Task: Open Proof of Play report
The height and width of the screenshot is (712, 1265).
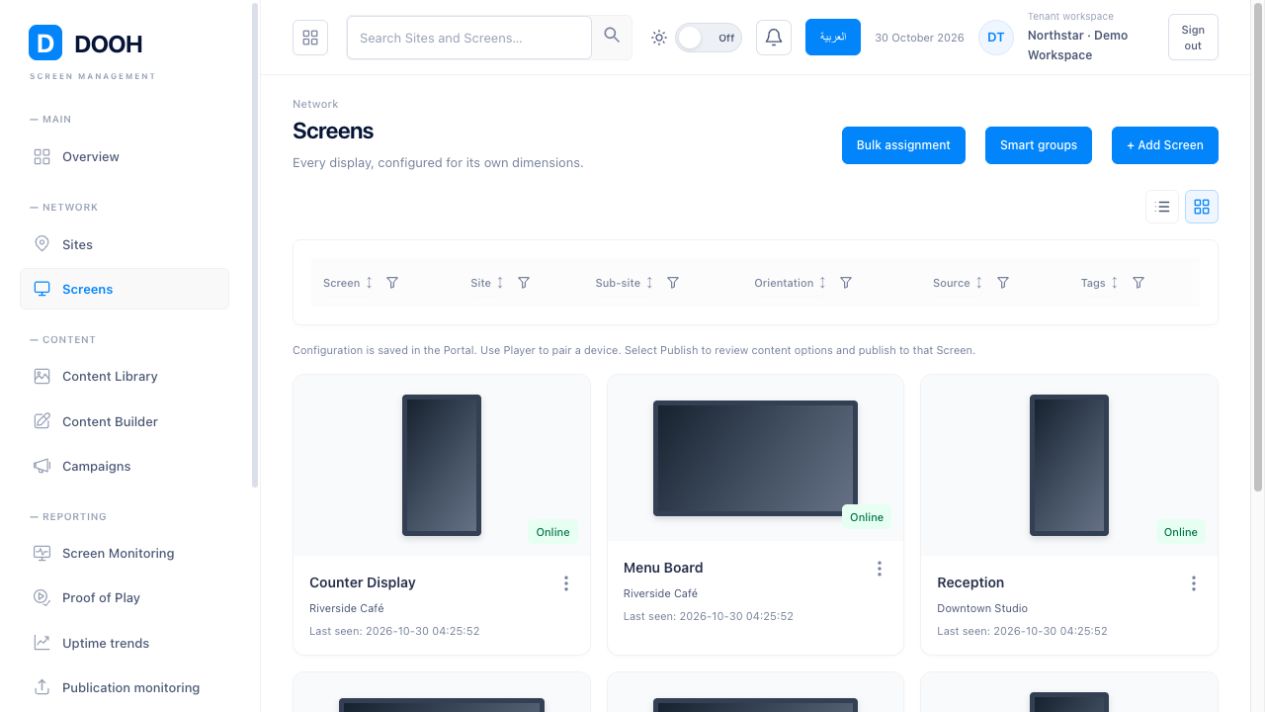Action: point(124,598)
